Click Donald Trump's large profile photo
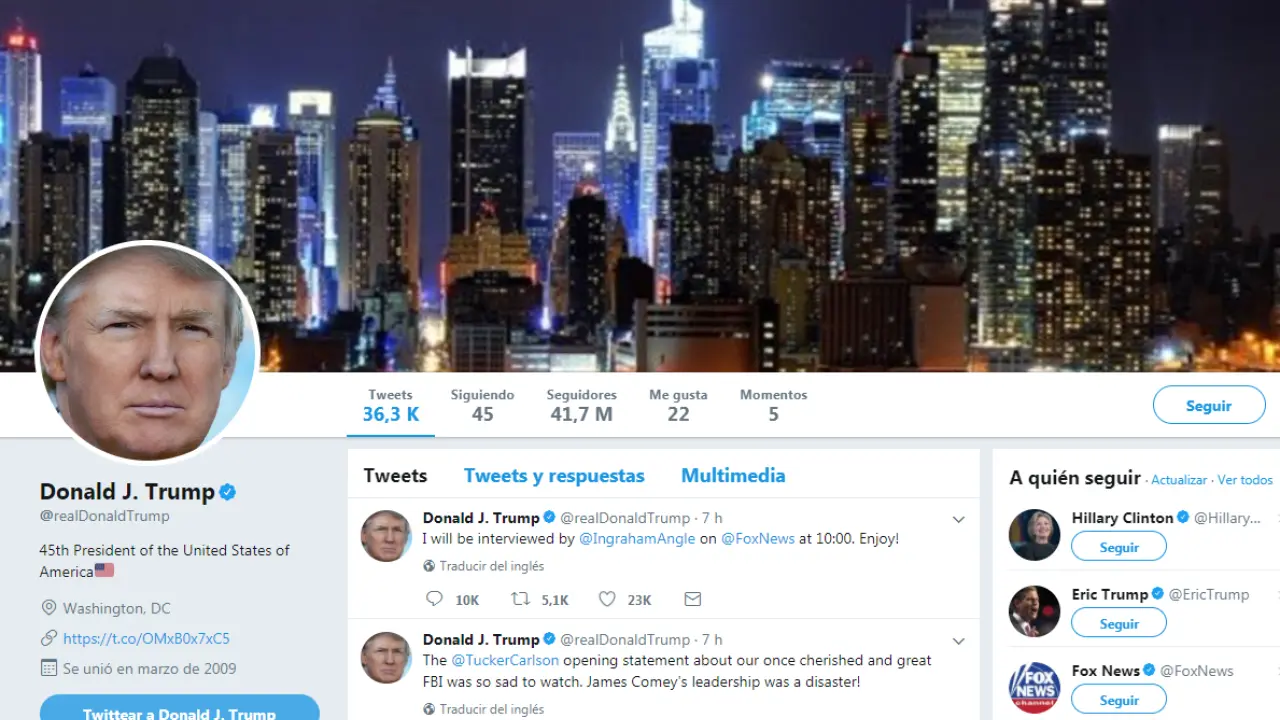 click(148, 351)
